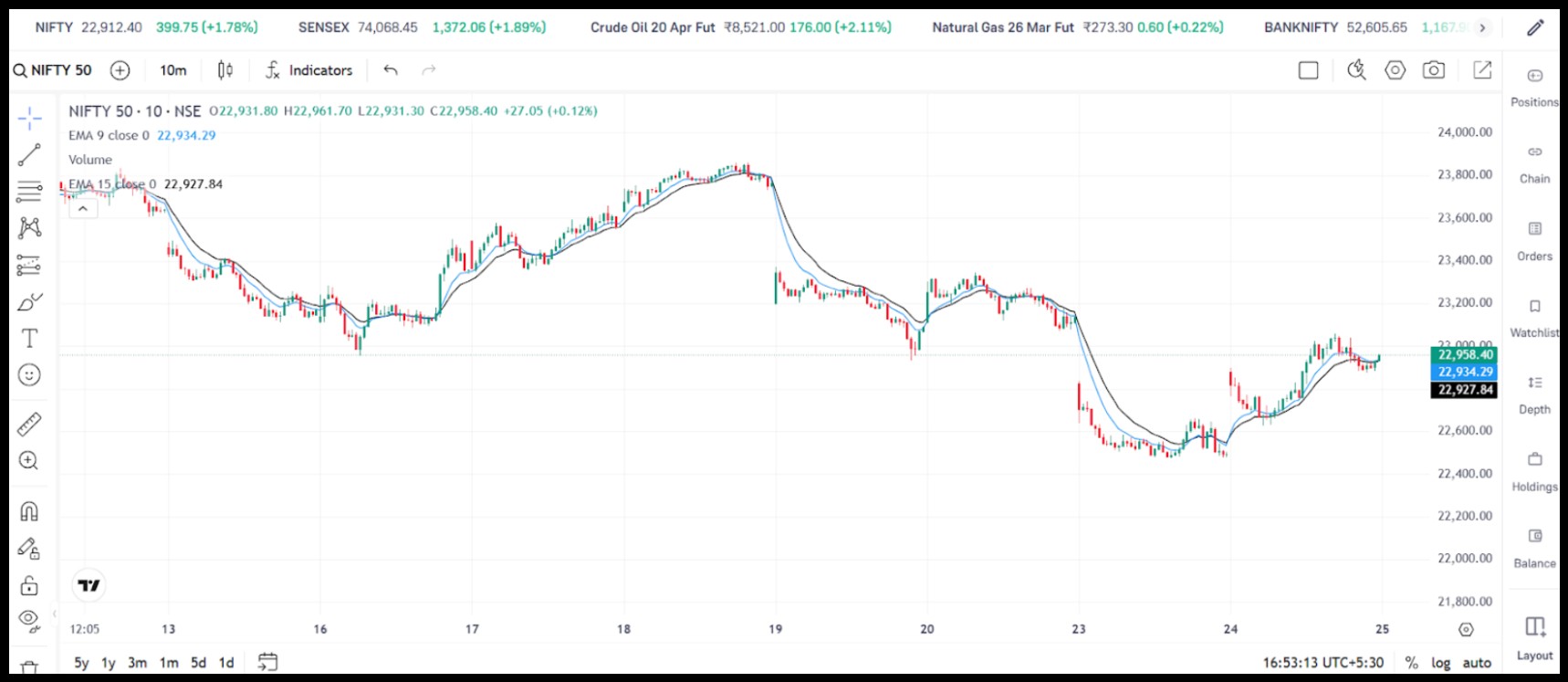1568x682 pixels.
Task: Click the Crude Oil 20 Apr Fut ticker
Action: click(740, 27)
